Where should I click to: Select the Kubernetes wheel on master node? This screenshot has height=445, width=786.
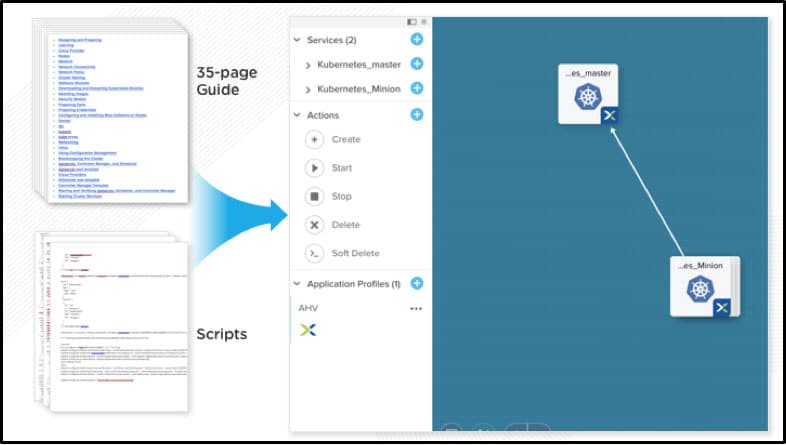pyautogui.click(x=587, y=97)
